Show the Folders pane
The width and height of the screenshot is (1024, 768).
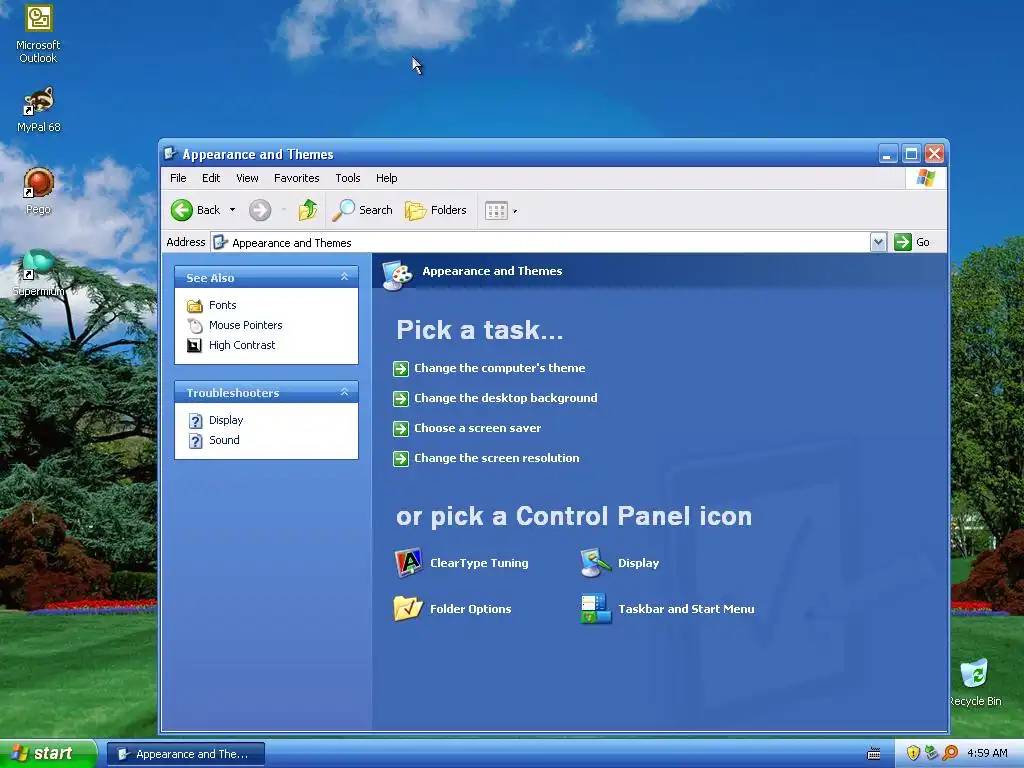click(x=436, y=210)
